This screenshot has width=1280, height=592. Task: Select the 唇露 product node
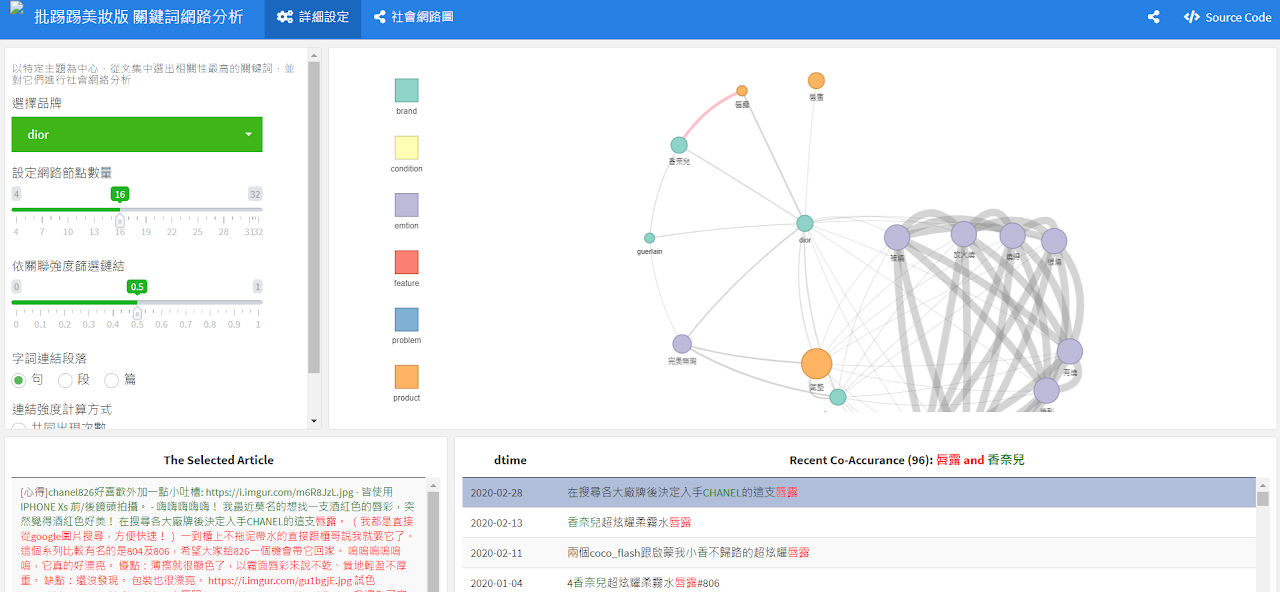point(742,91)
